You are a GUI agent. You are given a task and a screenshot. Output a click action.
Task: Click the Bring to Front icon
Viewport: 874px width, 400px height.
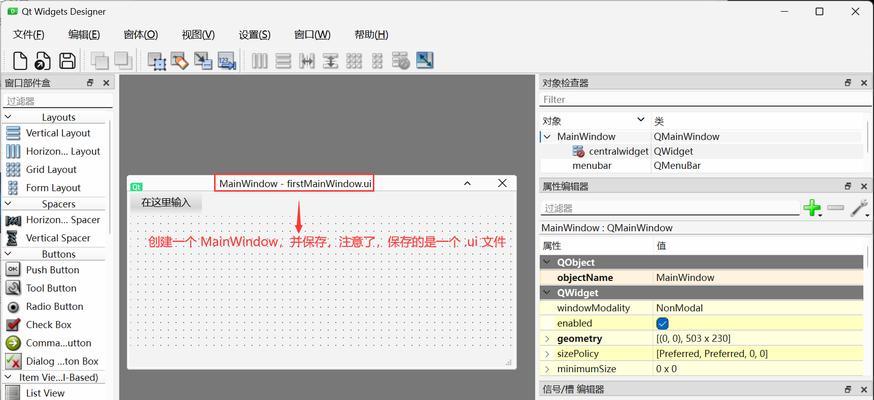tap(100, 60)
